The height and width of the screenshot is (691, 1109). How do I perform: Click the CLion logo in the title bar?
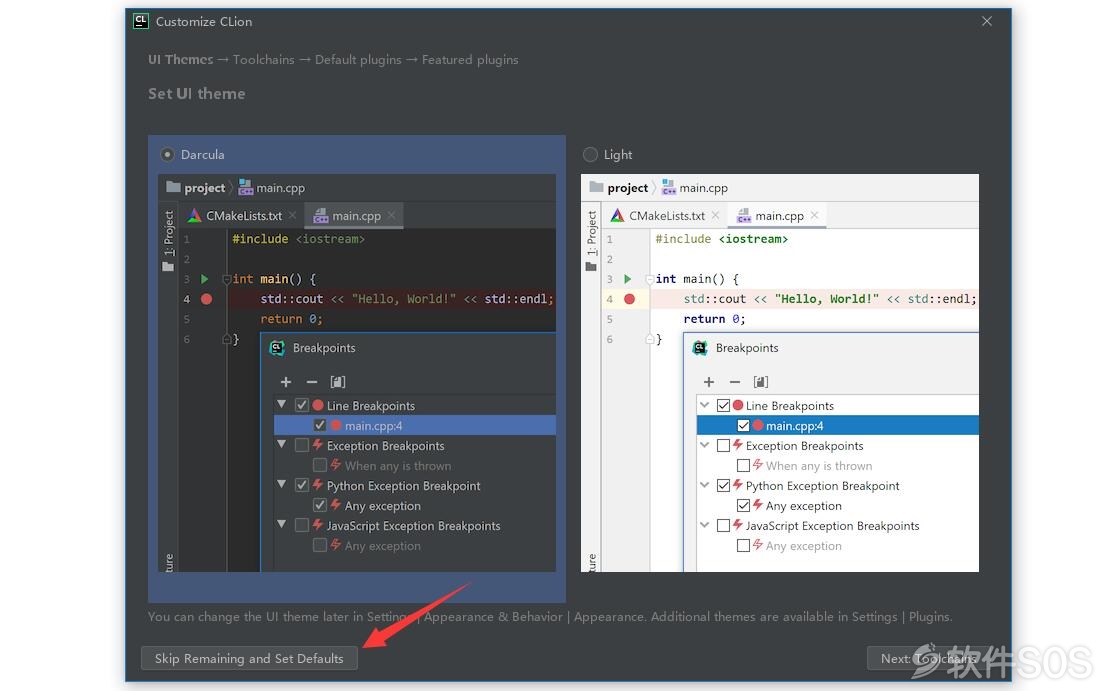click(141, 21)
